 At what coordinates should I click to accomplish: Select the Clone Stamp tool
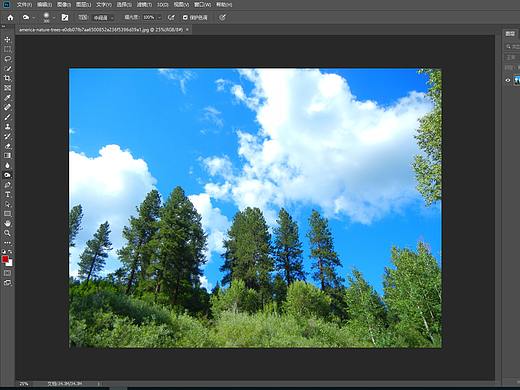coord(7,127)
